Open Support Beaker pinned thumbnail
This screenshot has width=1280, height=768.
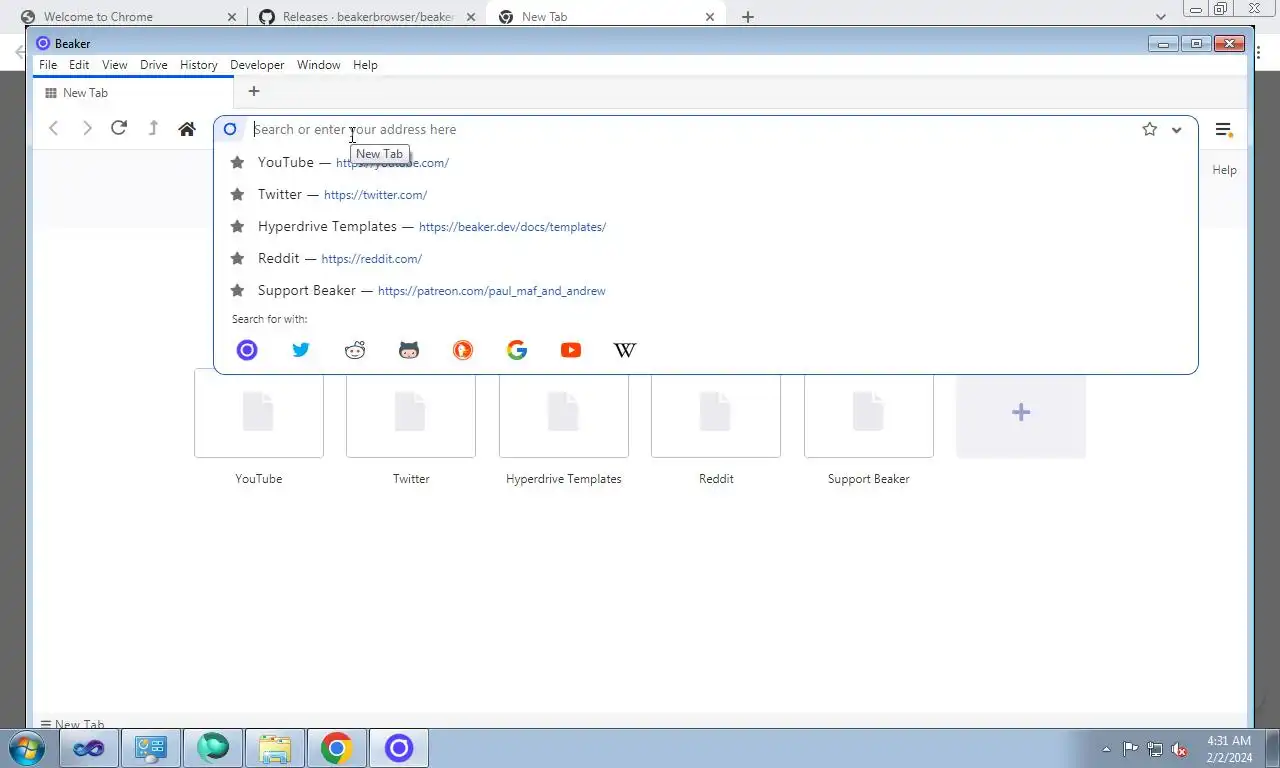coord(869,414)
